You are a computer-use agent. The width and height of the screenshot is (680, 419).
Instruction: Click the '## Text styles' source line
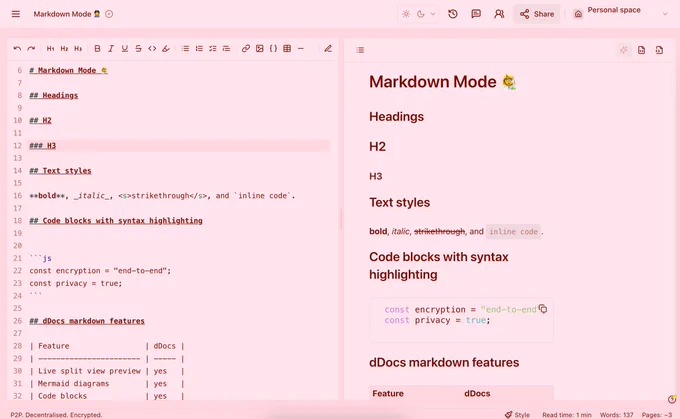pyautogui.click(x=60, y=170)
